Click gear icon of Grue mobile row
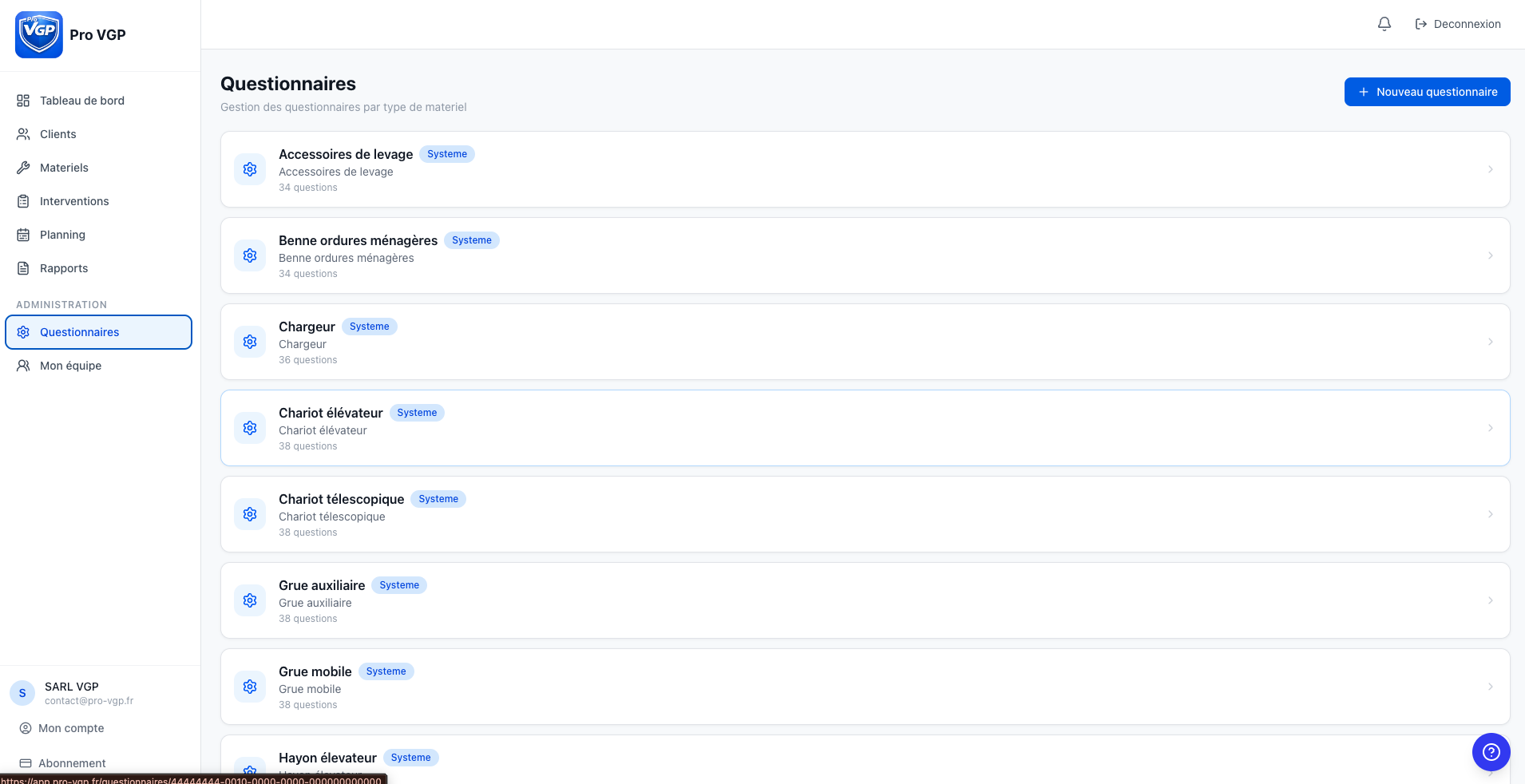 (250, 687)
